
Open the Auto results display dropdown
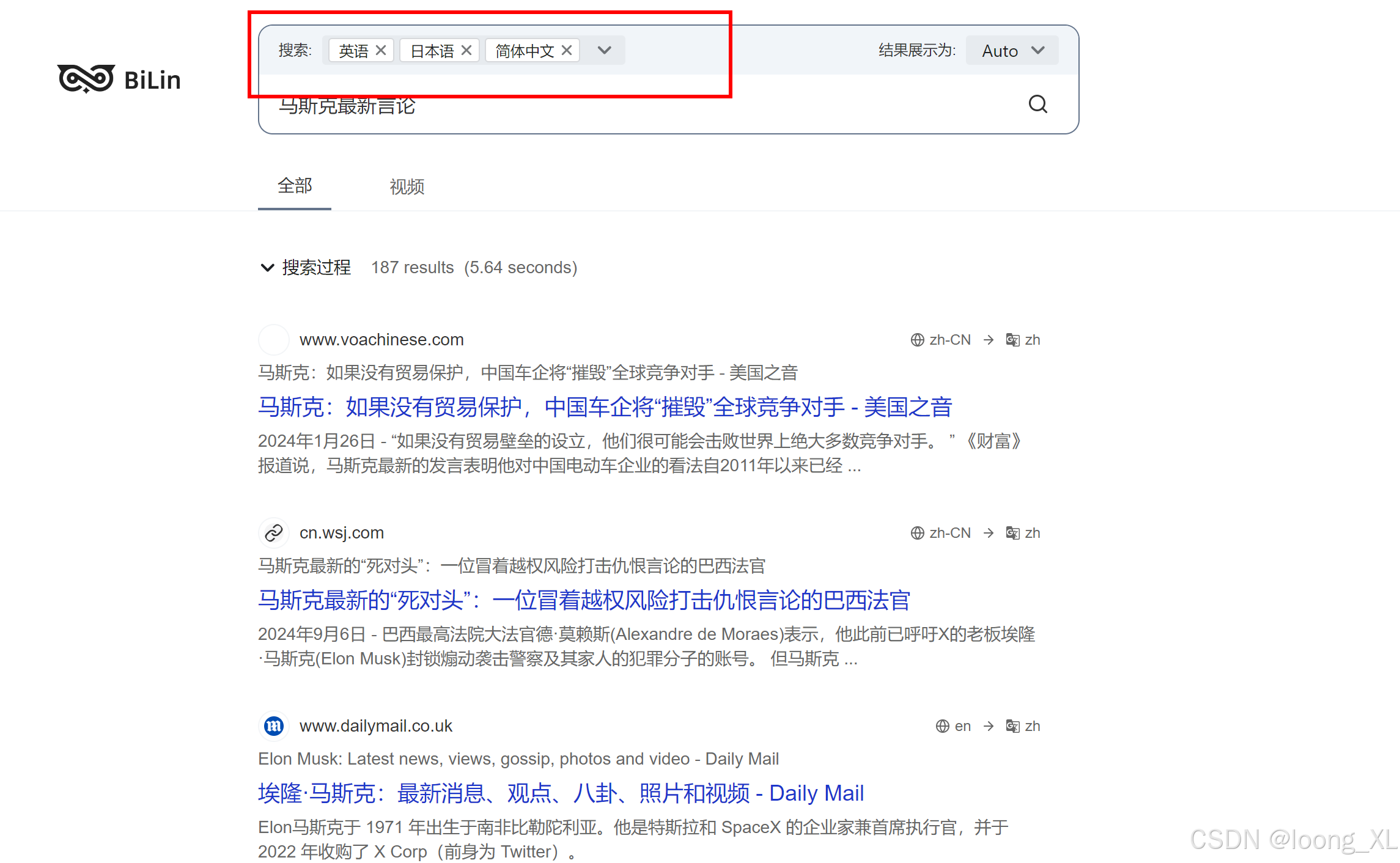pyautogui.click(x=1012, y=51)
